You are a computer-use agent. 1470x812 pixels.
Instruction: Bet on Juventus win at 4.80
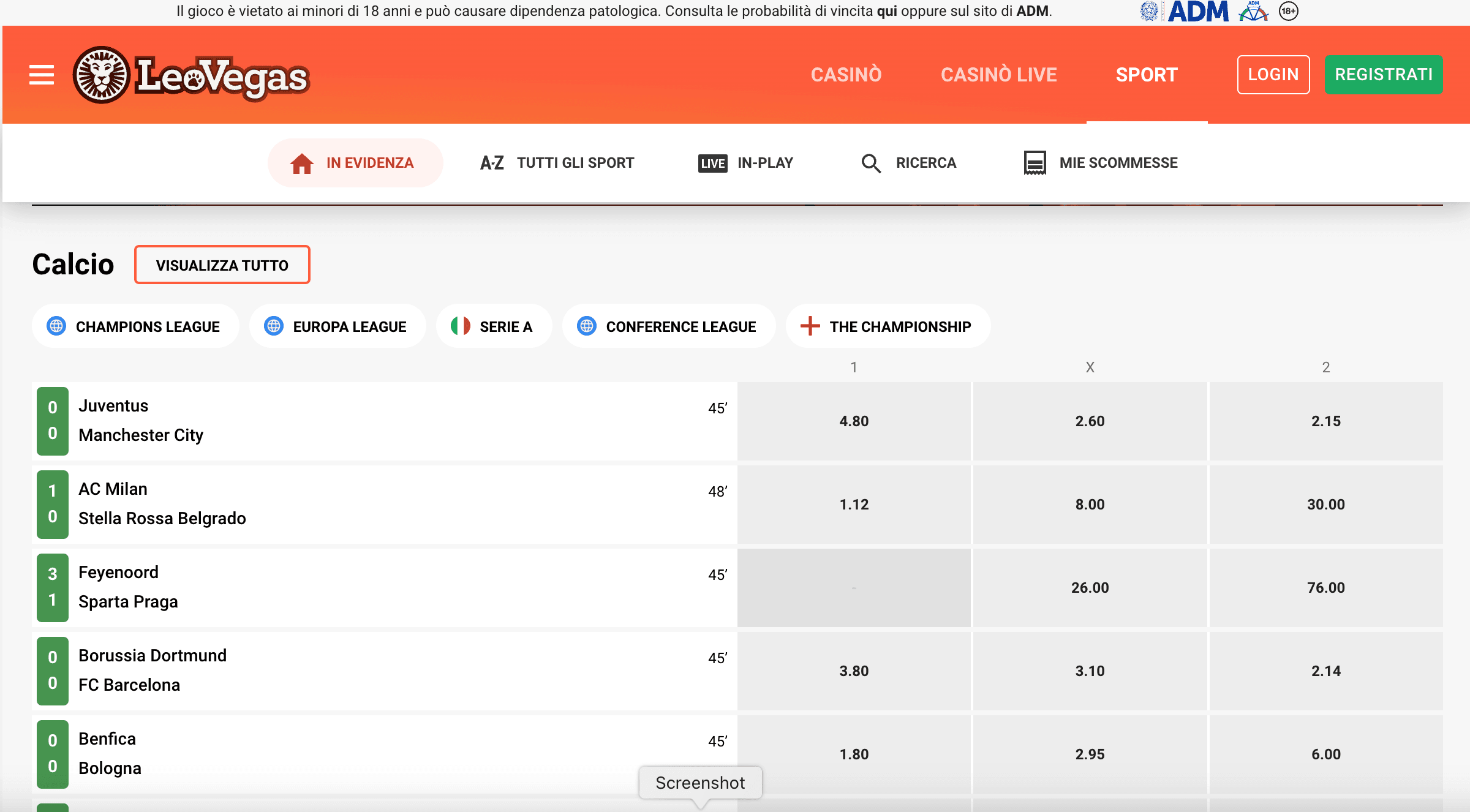pyautogui.click(x=854, y=421)
